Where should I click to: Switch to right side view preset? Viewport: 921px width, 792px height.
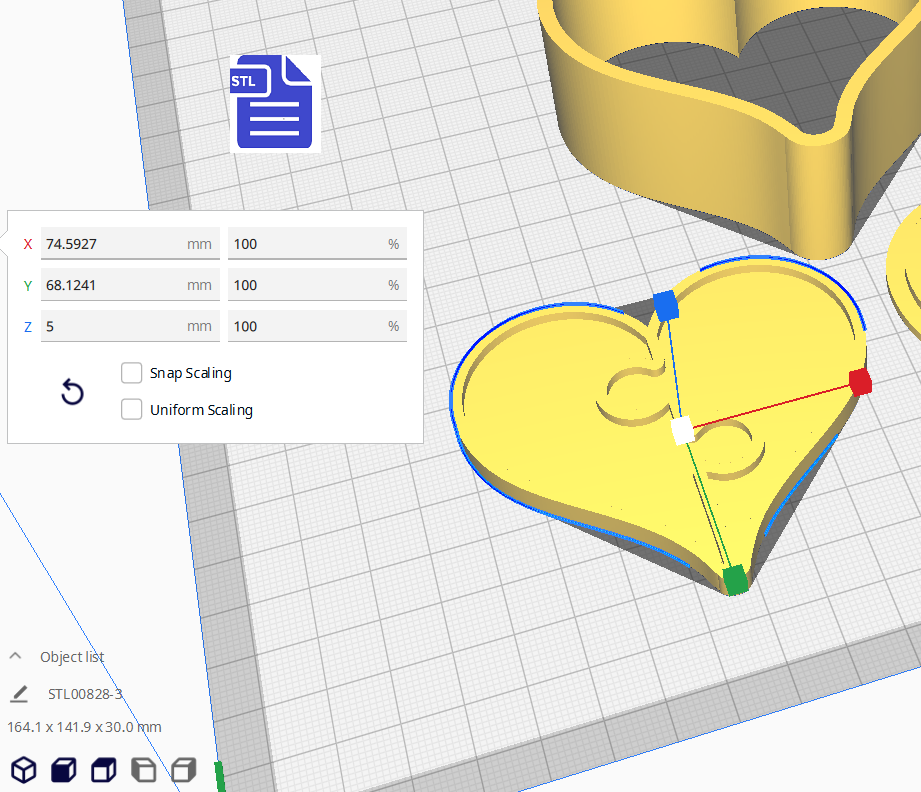[183, 770]
